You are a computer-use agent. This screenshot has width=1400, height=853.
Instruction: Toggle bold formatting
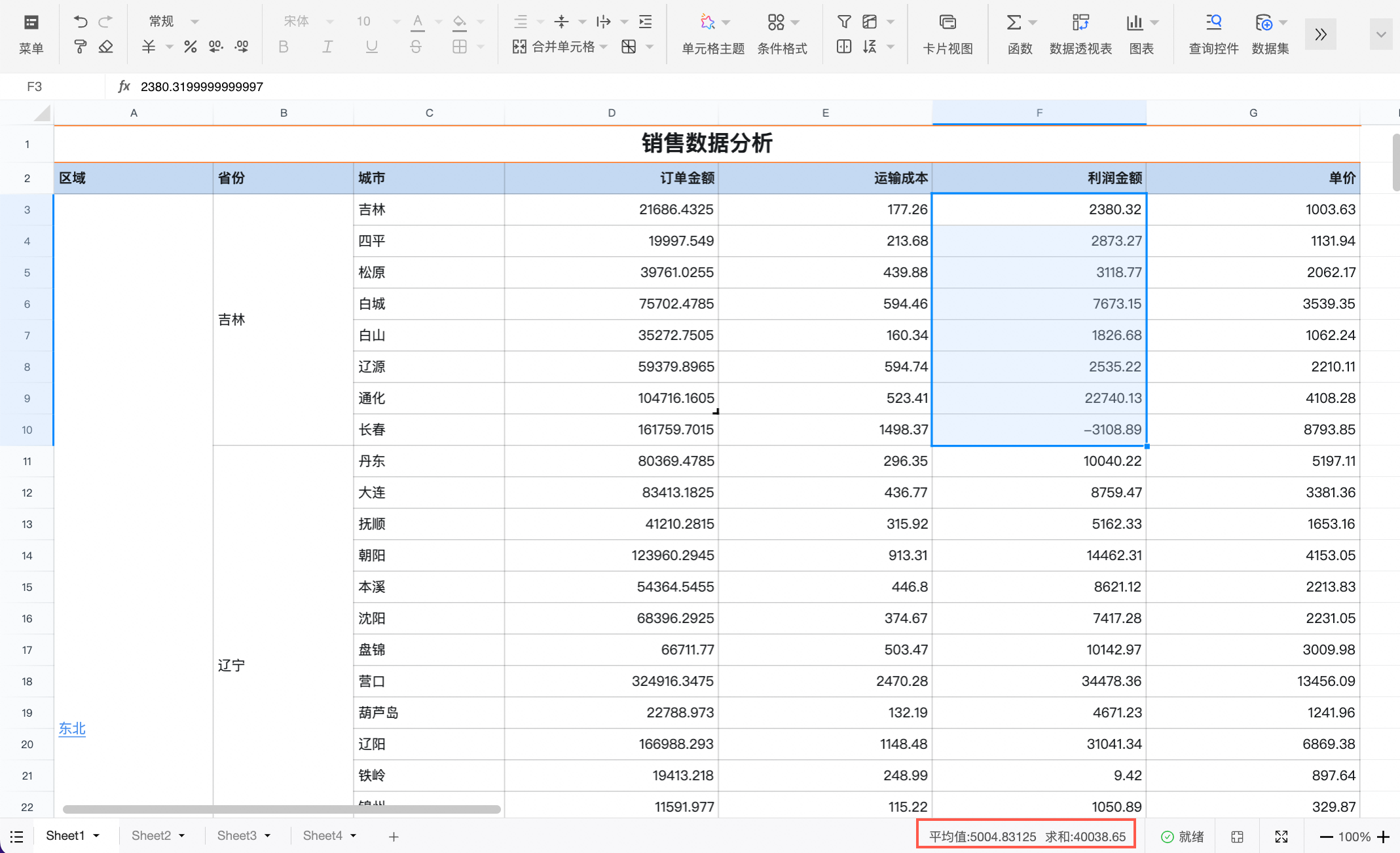pos(283,47)
